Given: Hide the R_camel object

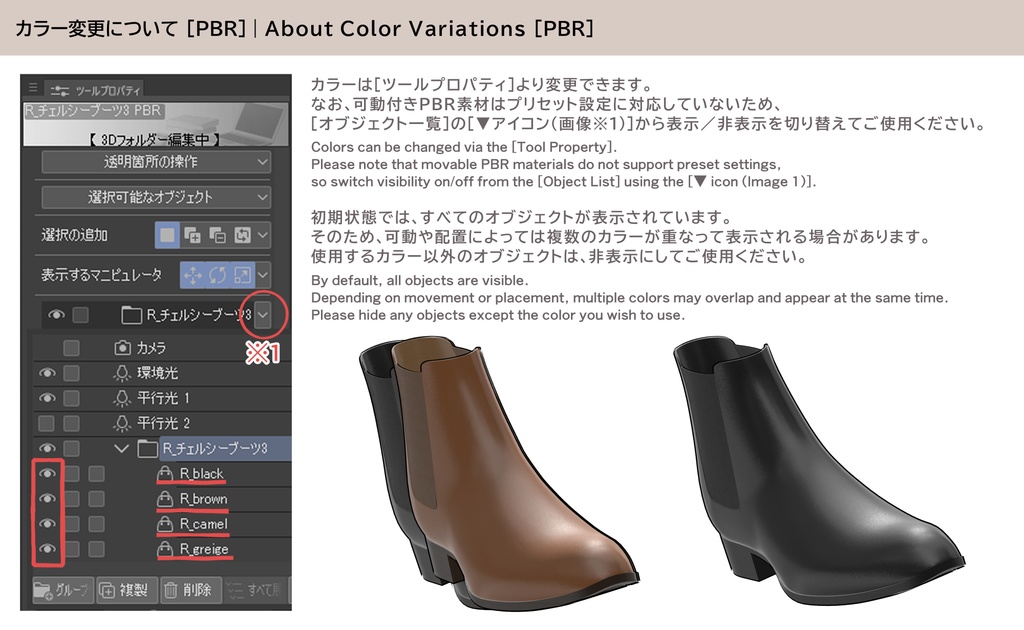Looking at the screenshot, I should pos(46,522).
